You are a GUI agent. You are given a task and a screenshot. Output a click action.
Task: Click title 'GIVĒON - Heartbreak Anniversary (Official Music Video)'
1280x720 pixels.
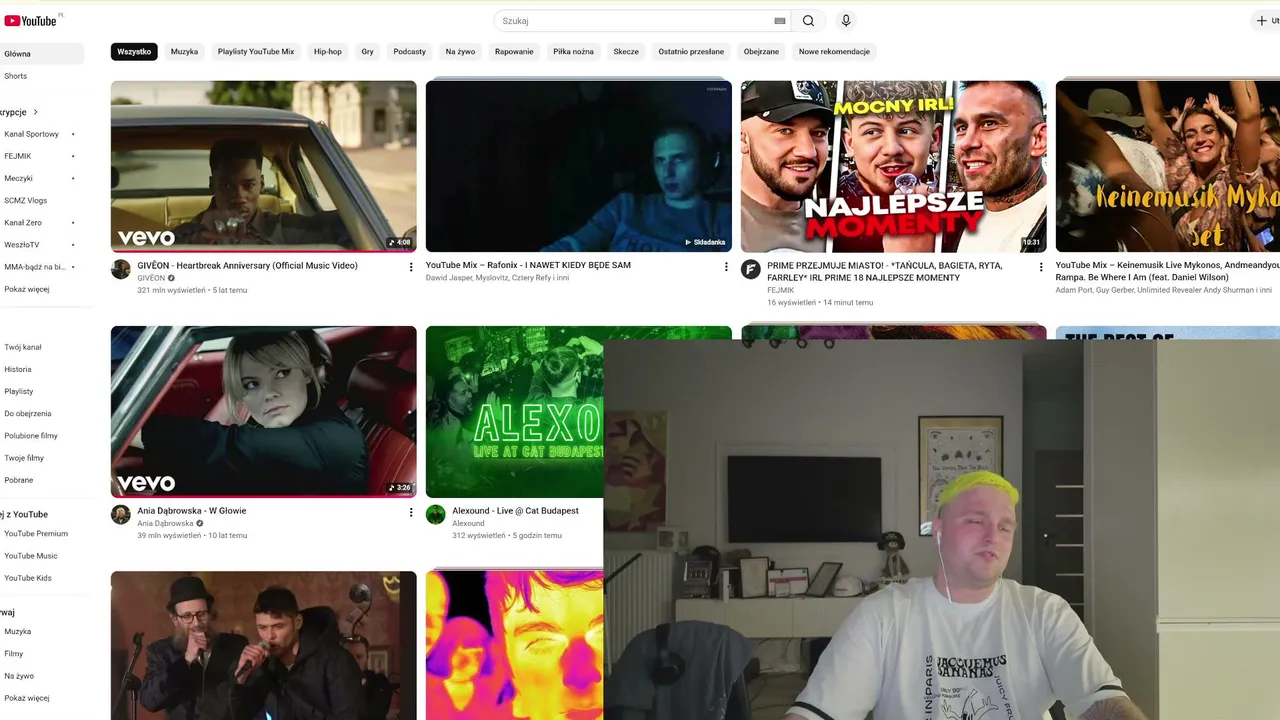[247, 266]
